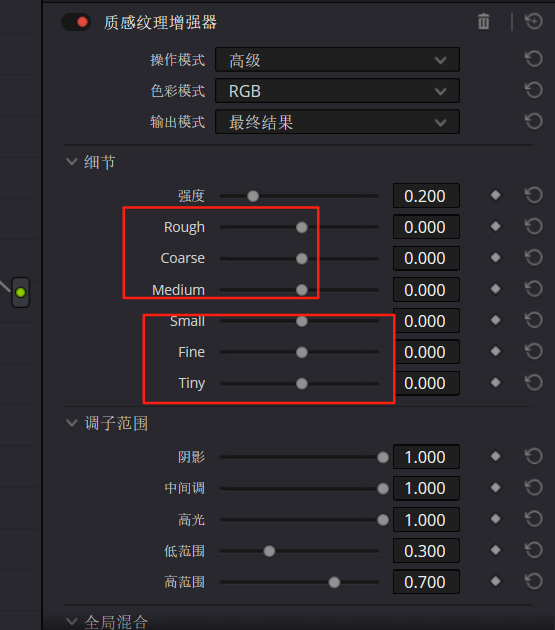
Task: Collapse the 全局混合 section
Action: [x=72, y=621]
